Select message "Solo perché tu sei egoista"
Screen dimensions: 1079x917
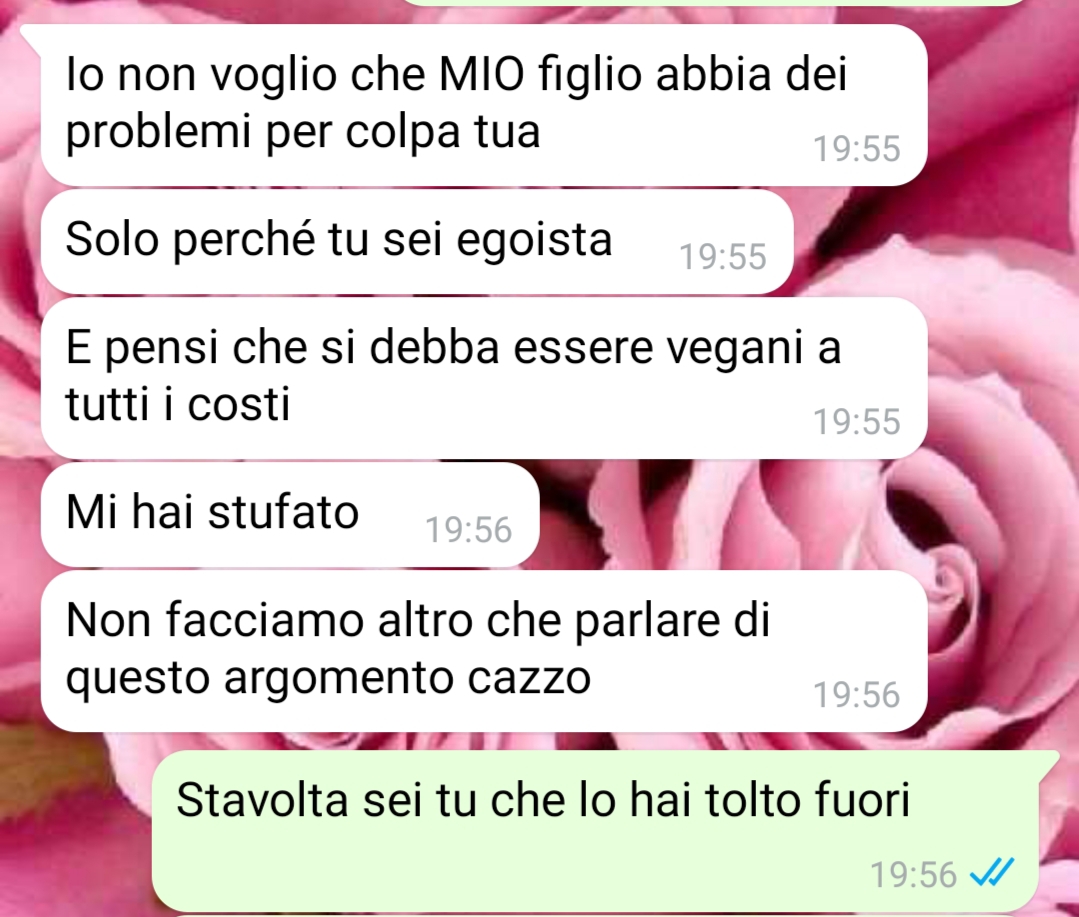tap(417, 241)
